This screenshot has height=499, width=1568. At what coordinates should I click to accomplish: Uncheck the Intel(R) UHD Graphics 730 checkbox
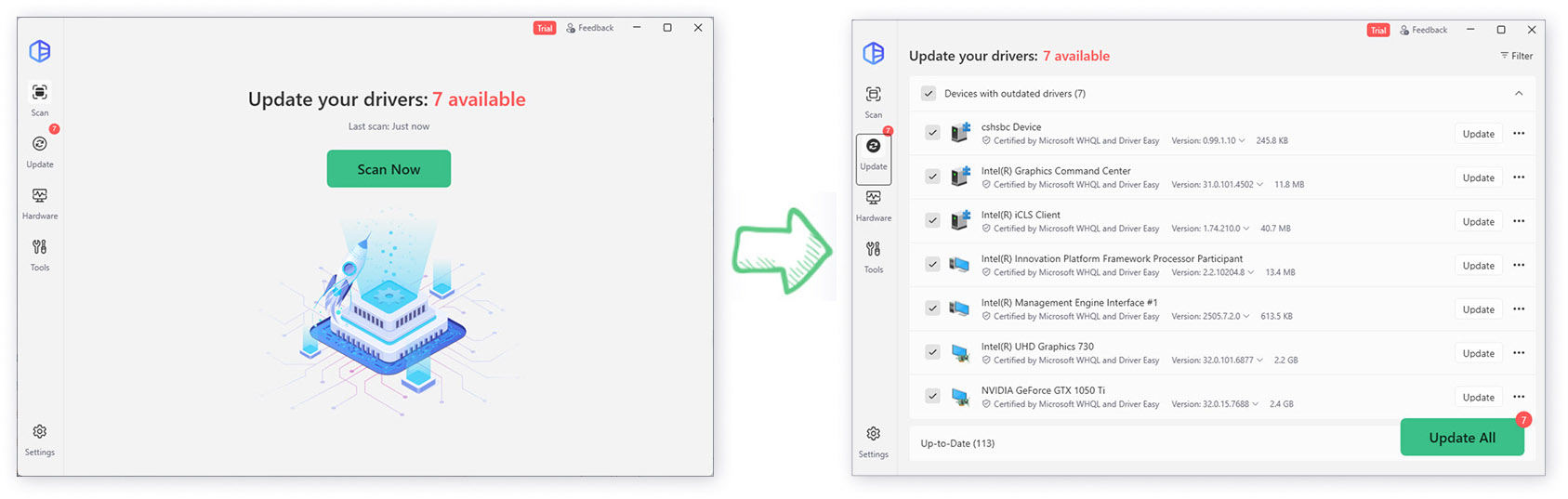pyautogui.click(x=932, y=352)
